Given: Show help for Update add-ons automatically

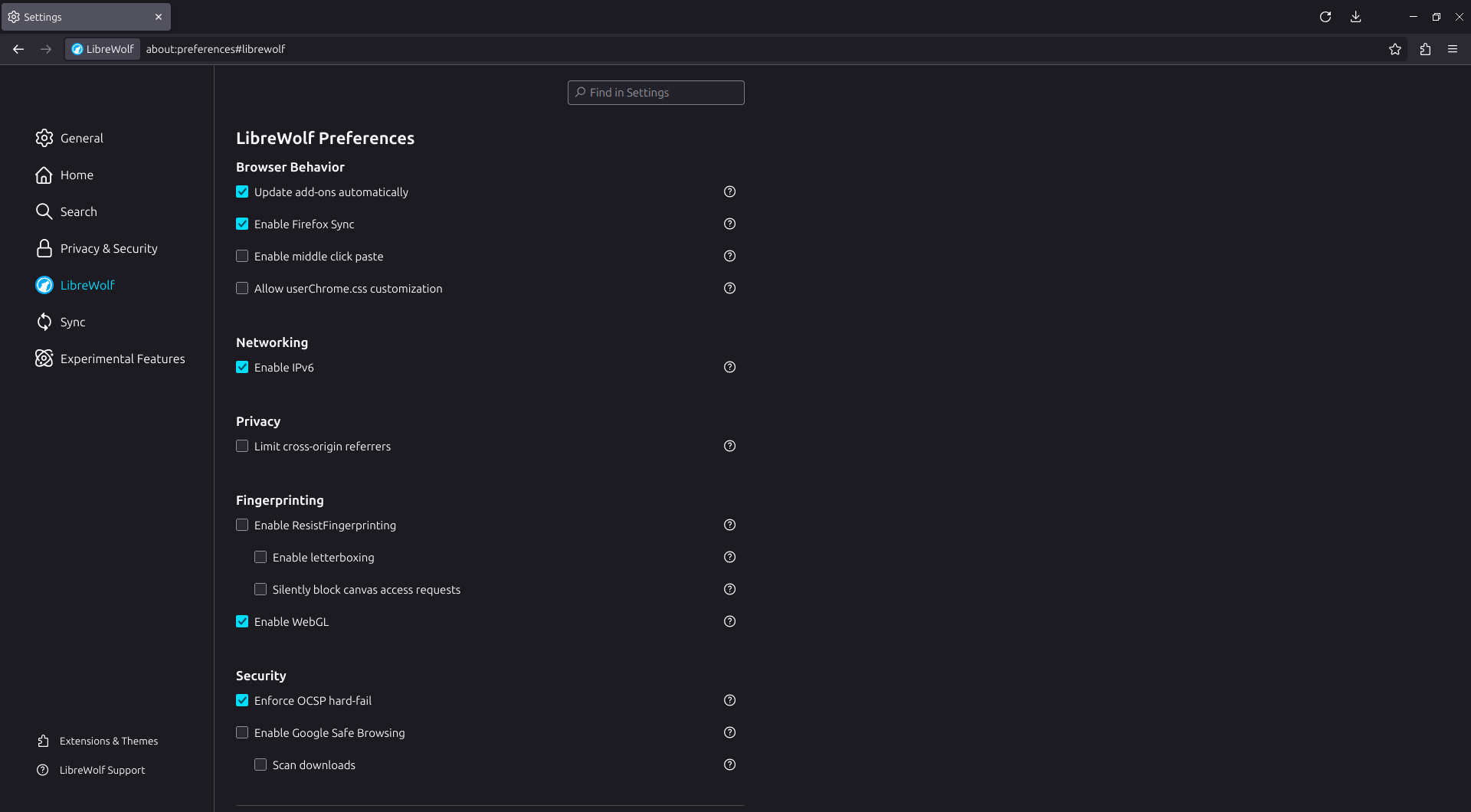Looking at the screenshot, I should point(730,192).
